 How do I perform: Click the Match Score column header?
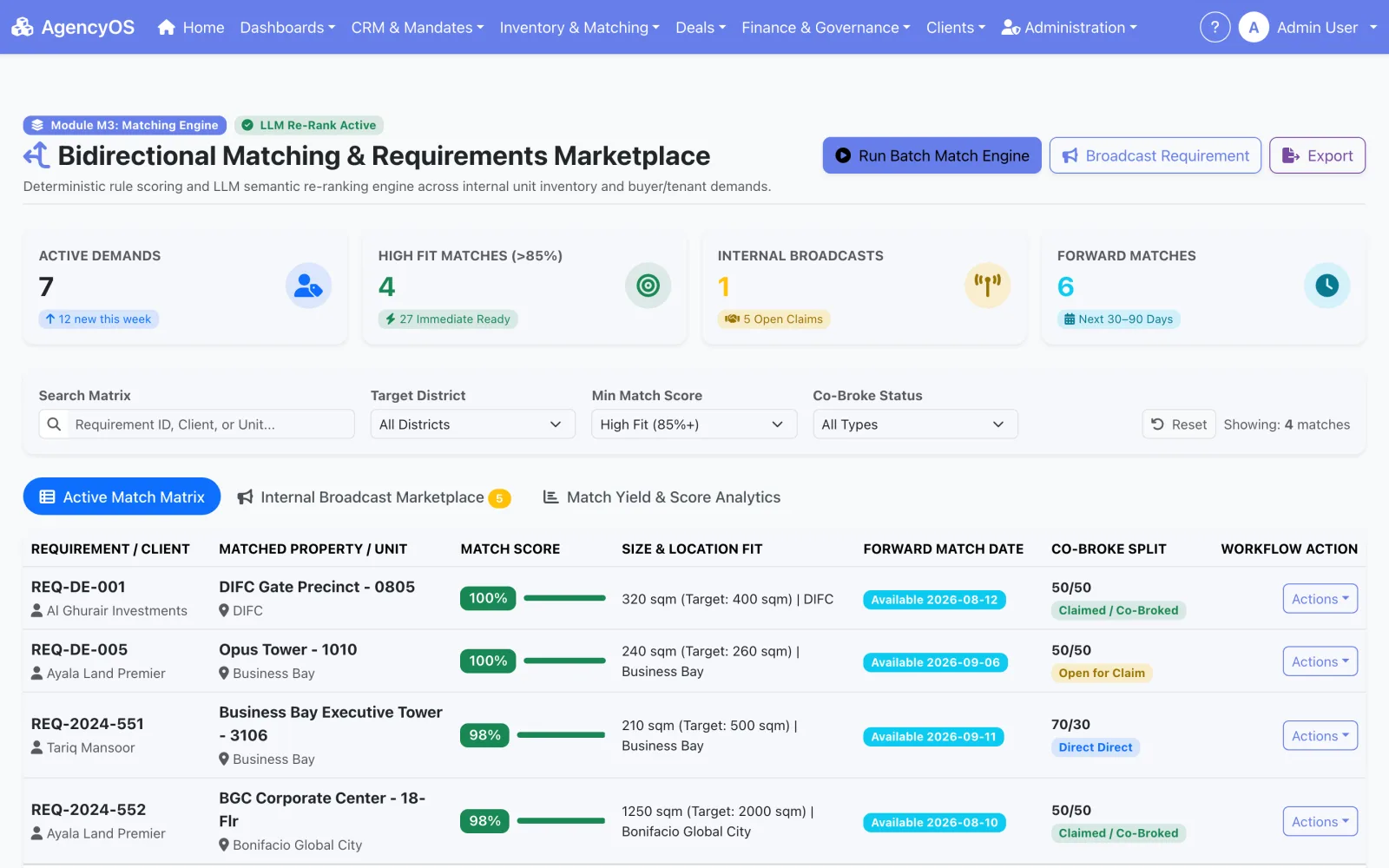(510, 549)
